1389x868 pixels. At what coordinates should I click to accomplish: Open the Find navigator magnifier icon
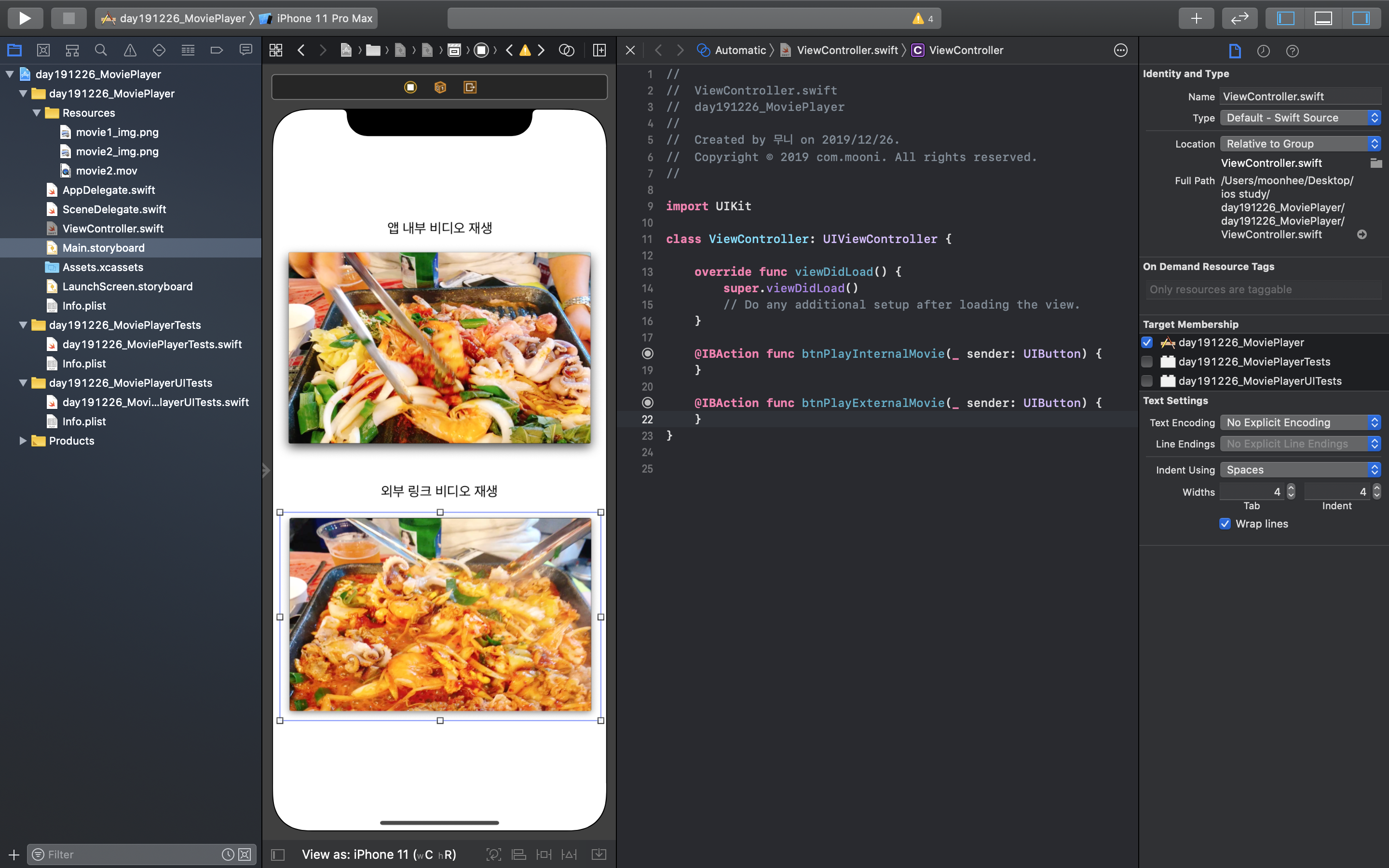(x=101, y=51)
